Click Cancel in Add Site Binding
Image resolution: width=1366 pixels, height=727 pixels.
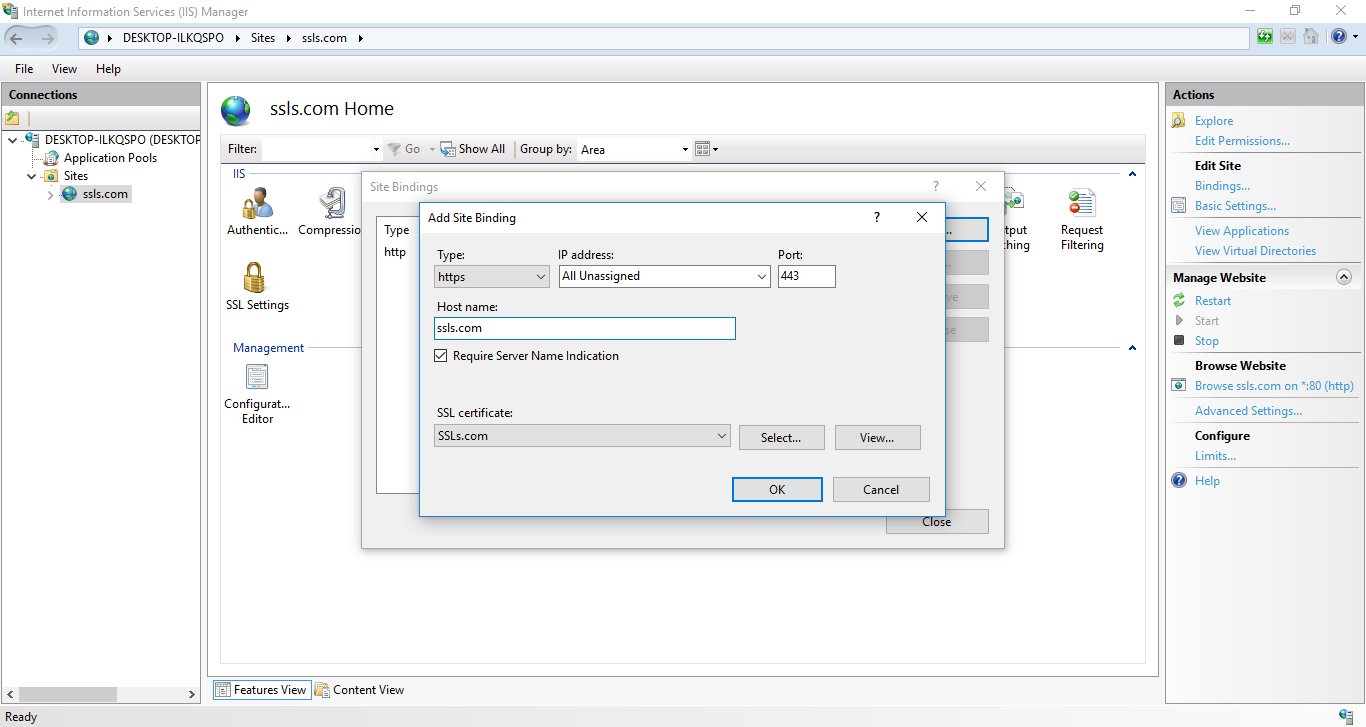(x=881, y=489)
